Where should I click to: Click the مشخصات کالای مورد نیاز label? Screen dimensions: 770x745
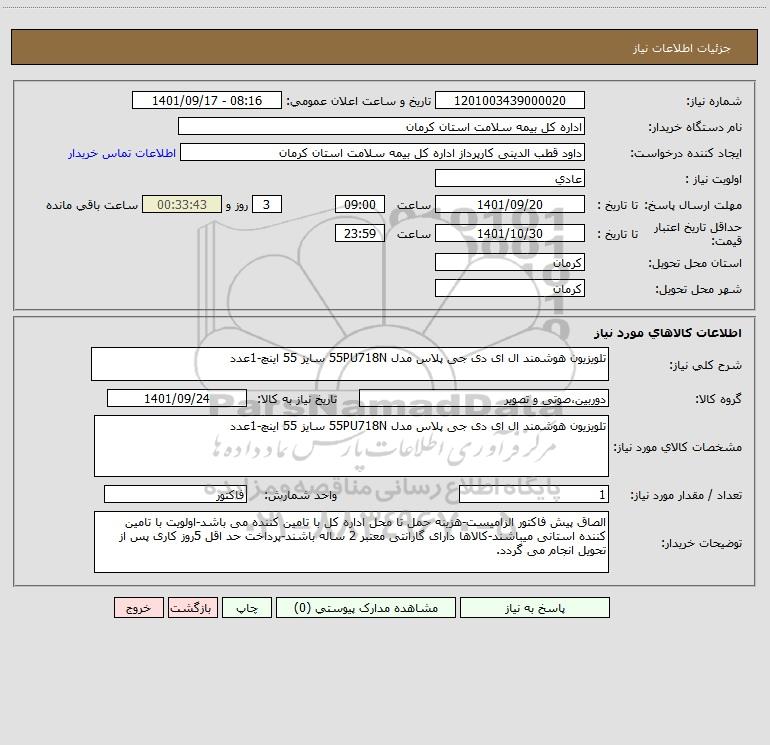point(678,447)
